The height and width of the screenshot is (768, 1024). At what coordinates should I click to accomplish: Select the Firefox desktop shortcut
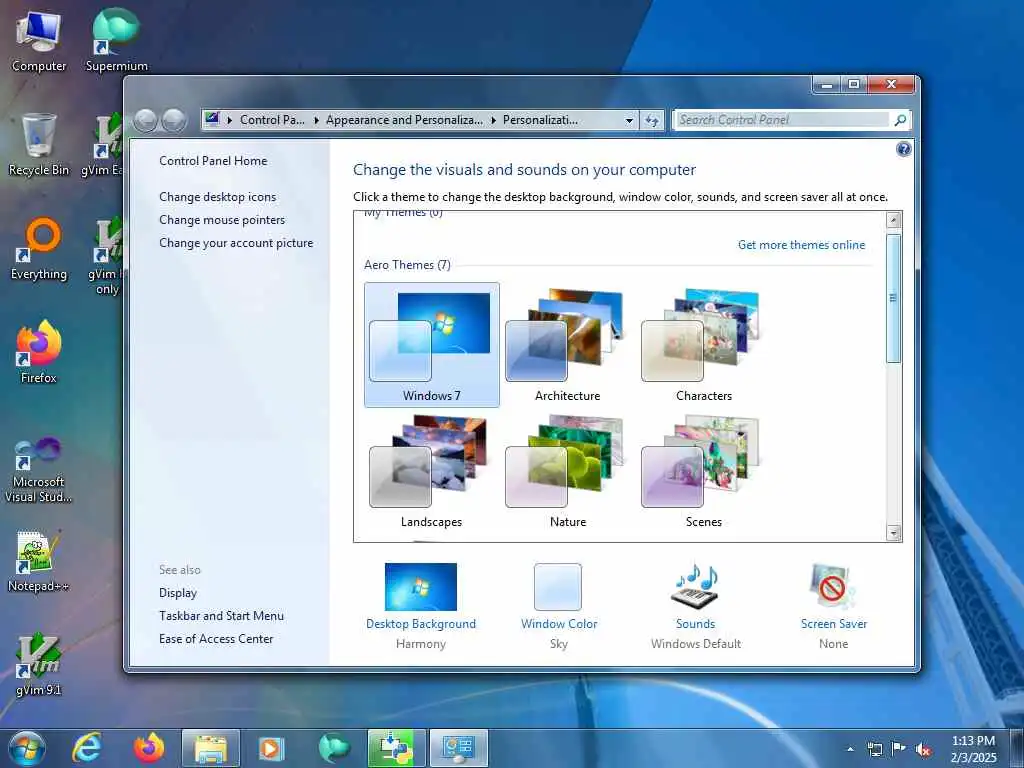point(39,353)
